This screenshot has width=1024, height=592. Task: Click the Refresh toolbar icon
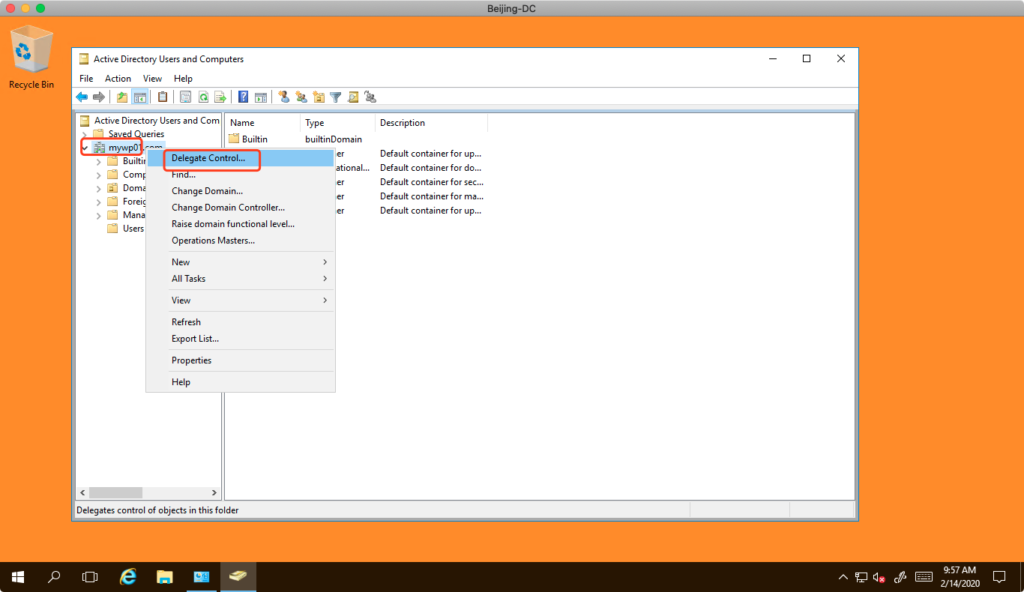[x=203, y=97]
